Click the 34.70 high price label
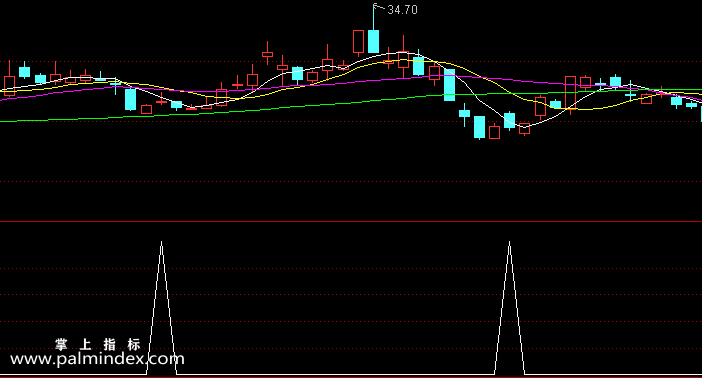This screenshot has height=378, width=702. click(402, 10)
